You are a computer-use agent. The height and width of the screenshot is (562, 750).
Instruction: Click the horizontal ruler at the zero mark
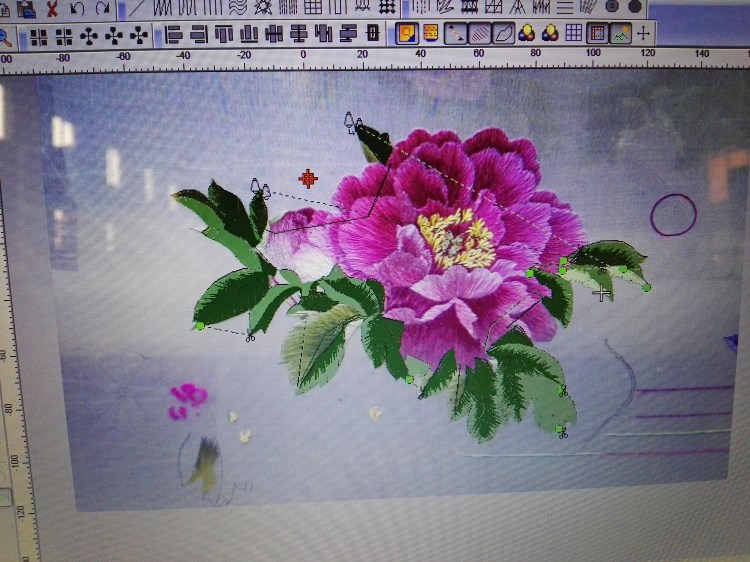[x=303, y=55]
